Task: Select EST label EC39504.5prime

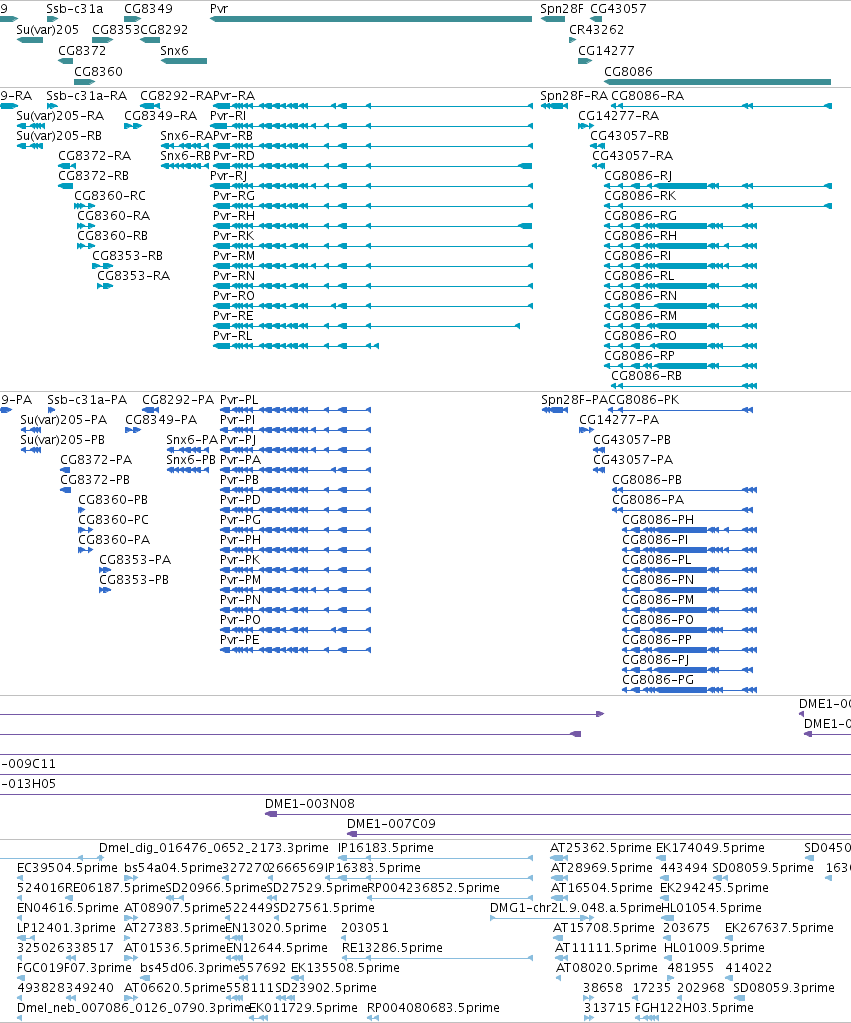Action: coord(67,867)
